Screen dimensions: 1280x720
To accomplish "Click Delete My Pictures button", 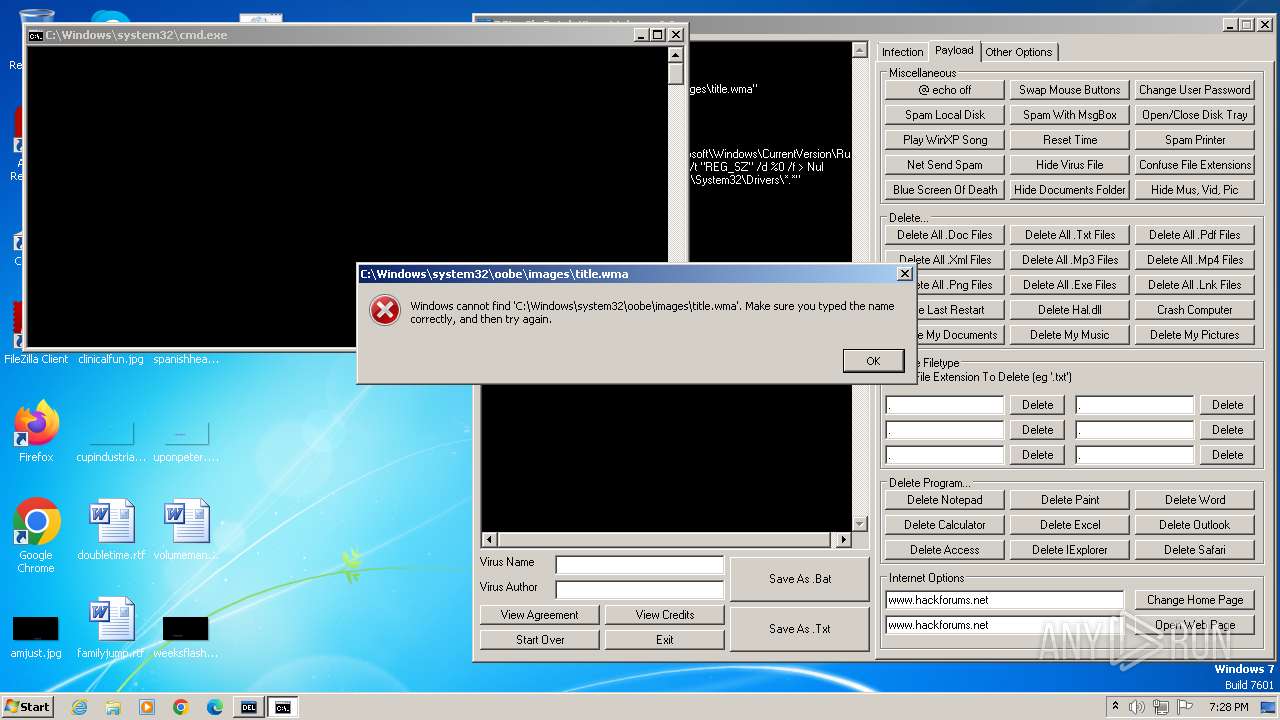I will (x=1195, y=335).
